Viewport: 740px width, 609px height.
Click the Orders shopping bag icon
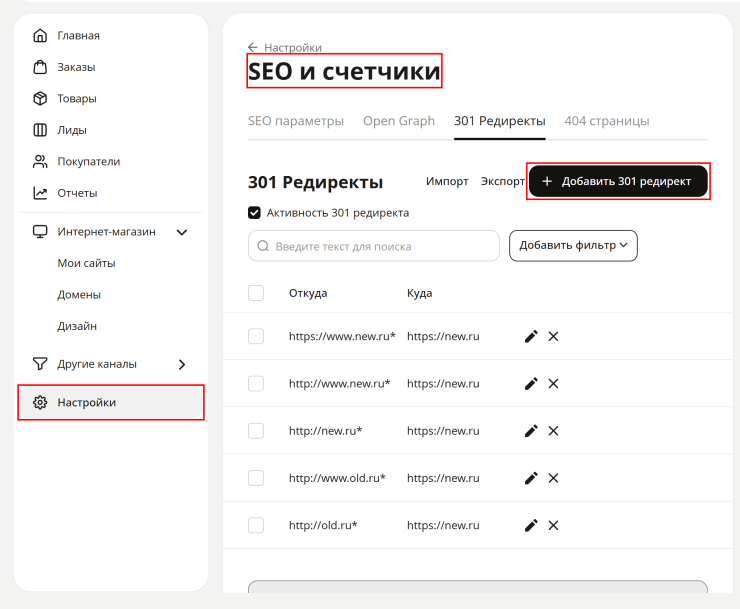[40, 67]
